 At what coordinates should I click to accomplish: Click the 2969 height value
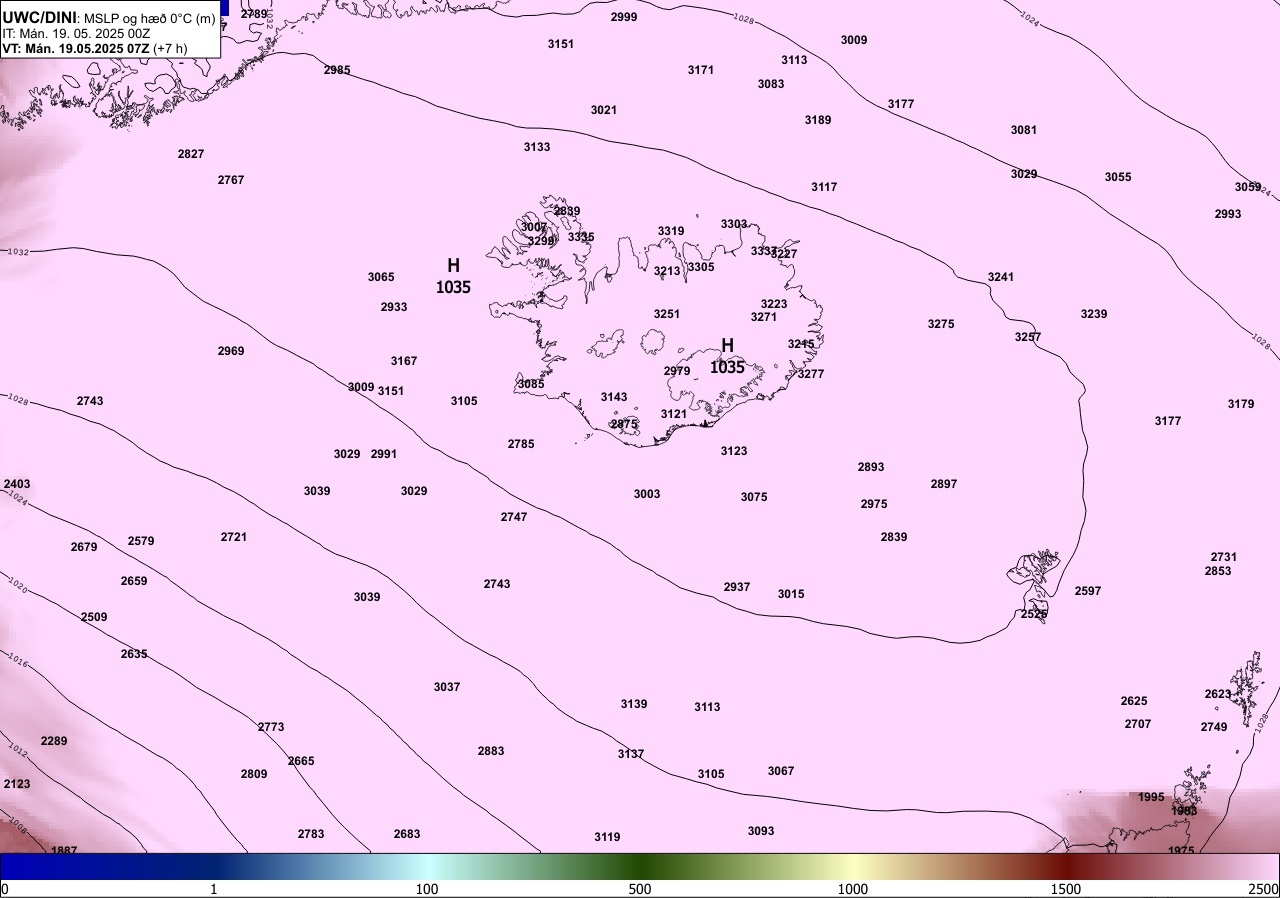pos(231,351)
